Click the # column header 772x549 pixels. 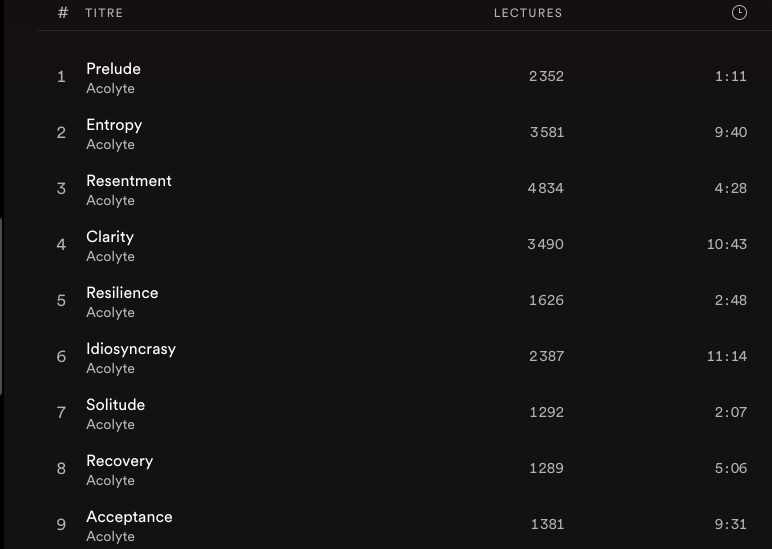point(63,13)
